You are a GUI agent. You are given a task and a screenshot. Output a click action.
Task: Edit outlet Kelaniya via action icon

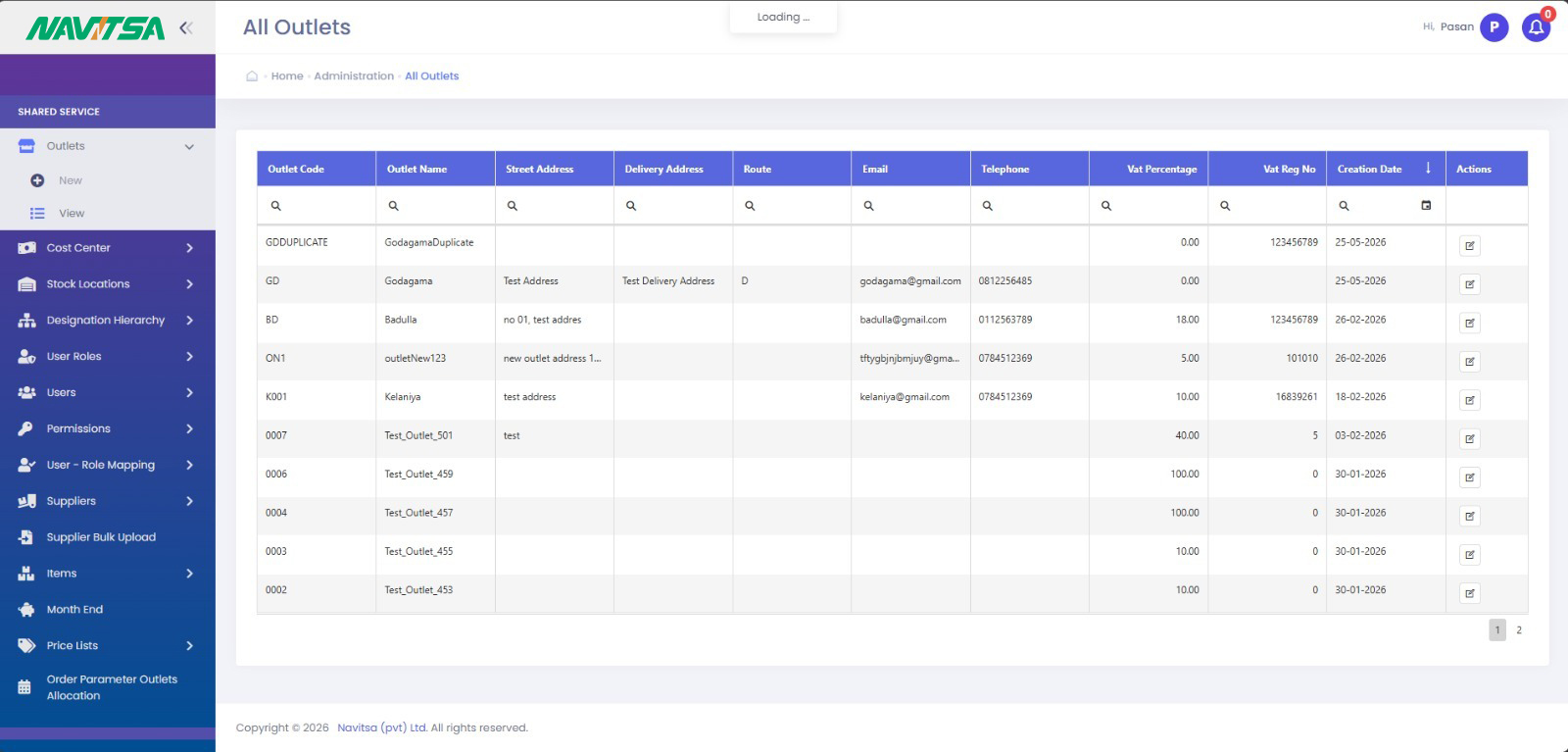[x=1469, y=400]
